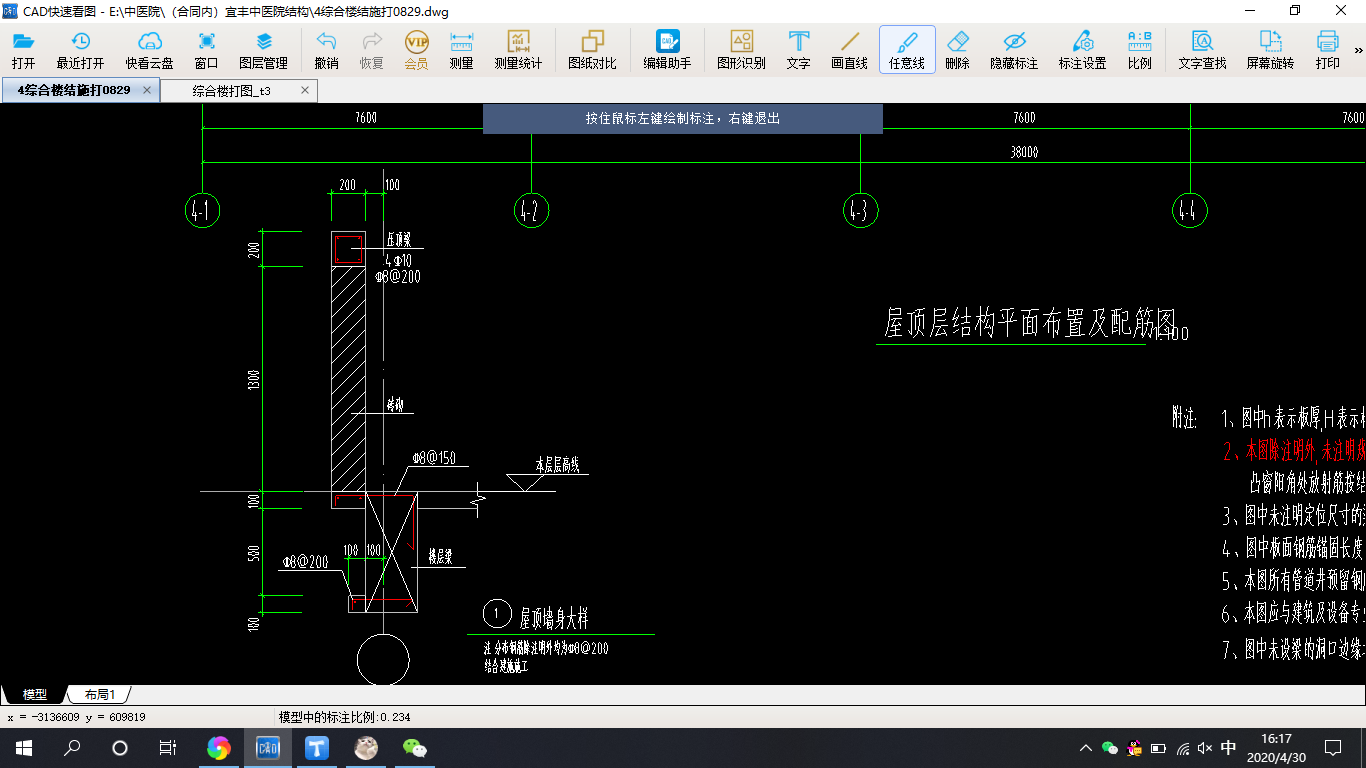The image size is (1366, 768).
Task: Switch to the 4综合楼结施打0829 tab
Action: (74, 90)
